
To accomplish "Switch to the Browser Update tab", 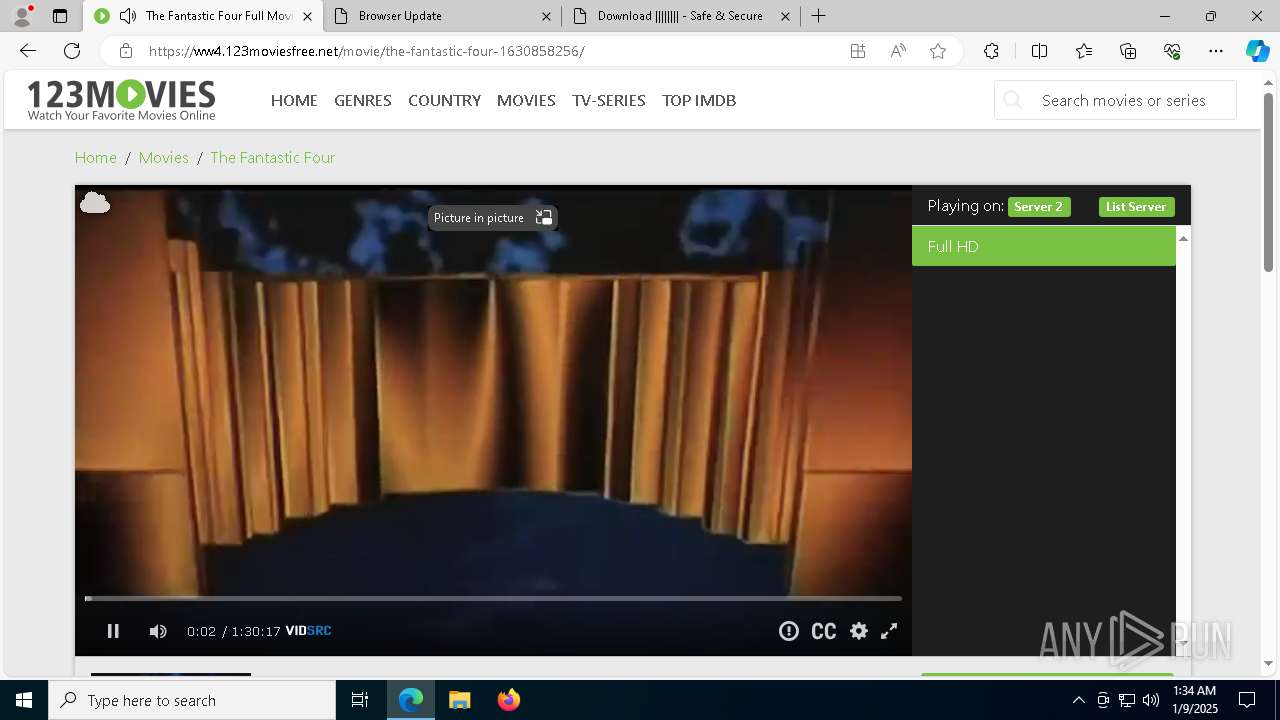I will pos(441,16).
